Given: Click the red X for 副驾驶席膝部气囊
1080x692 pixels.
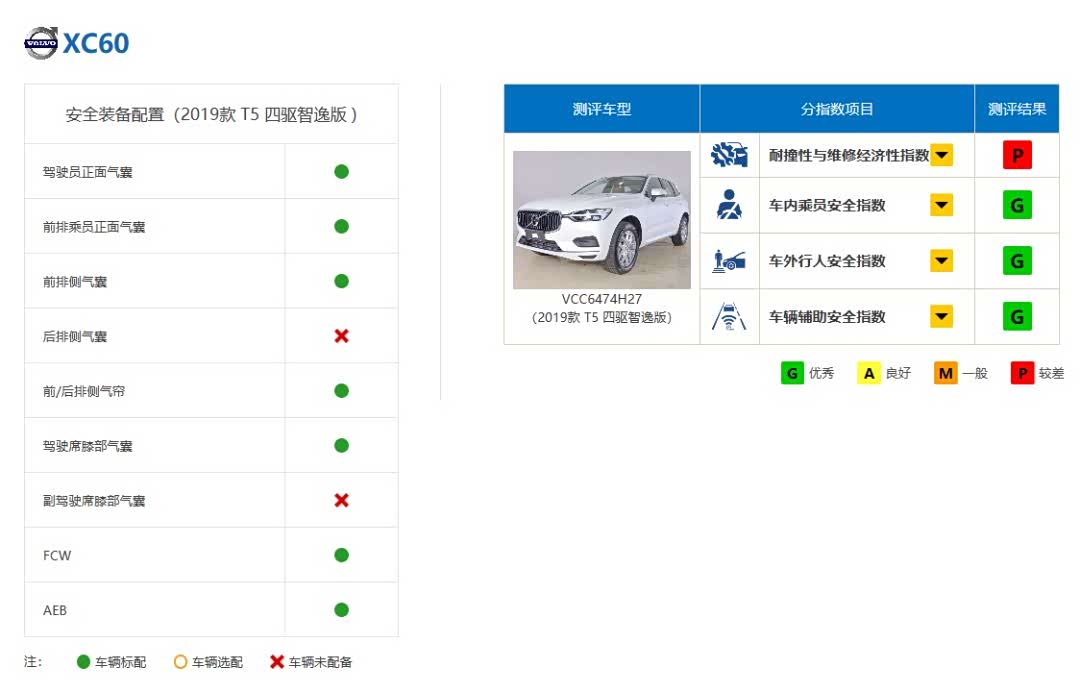Looking at the screenshot, I should click(x=341, y=500).
